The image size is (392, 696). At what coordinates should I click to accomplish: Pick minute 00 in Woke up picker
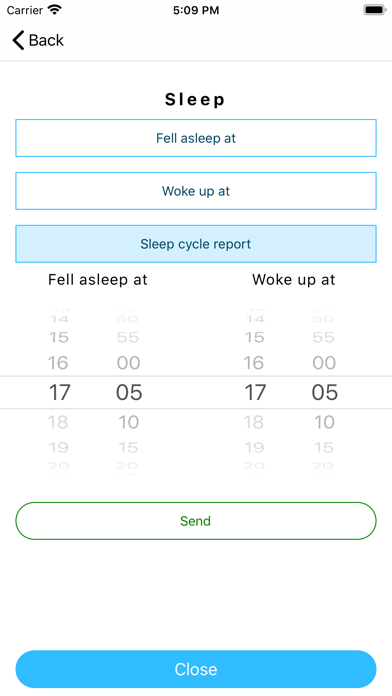click(x=324, y=363)
